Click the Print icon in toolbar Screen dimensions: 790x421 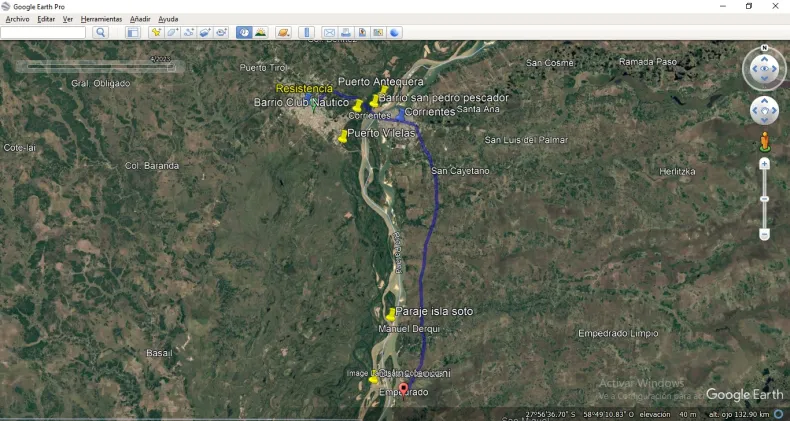tap(345, 33)
